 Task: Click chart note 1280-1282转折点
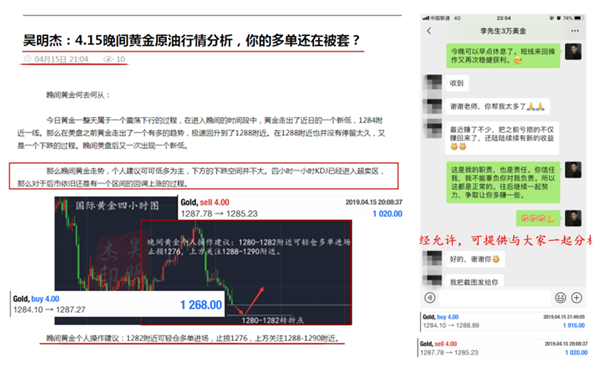[272, 320]
